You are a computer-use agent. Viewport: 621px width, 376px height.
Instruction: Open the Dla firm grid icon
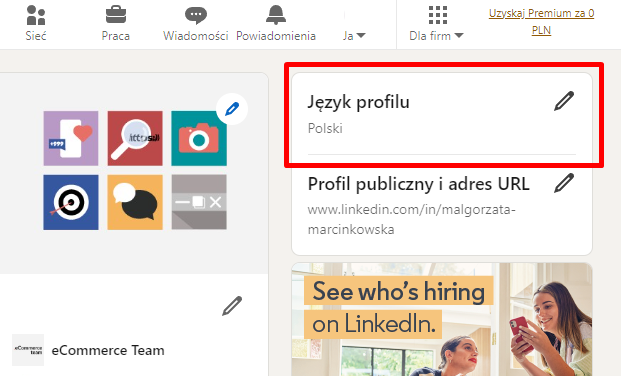pyautogui.click(x=438, y=15)
